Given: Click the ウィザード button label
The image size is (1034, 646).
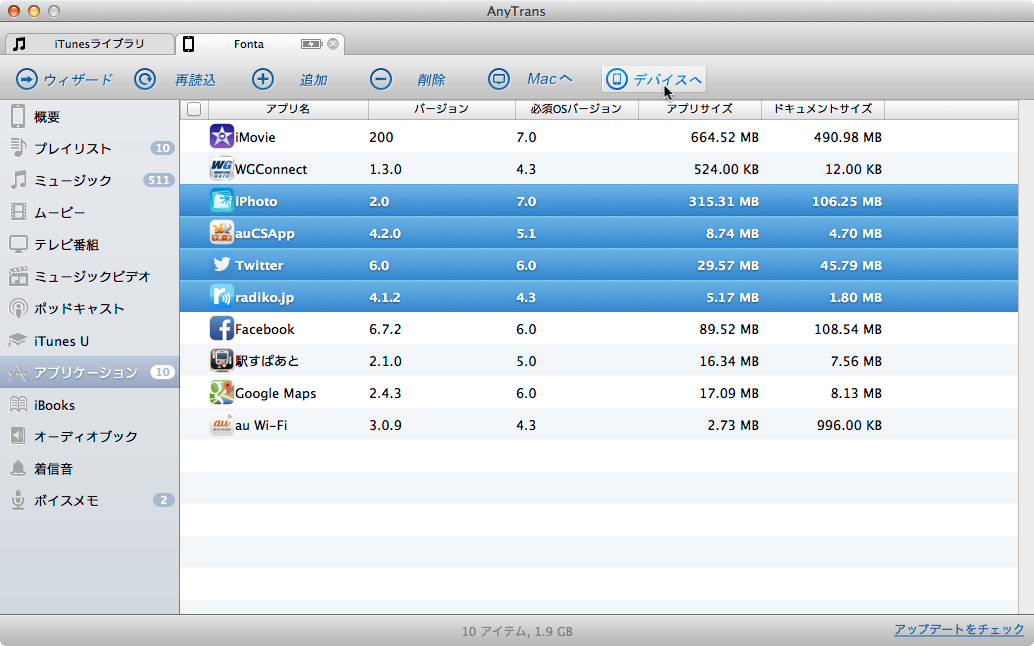Looking at the screenshot, I should coord(78,80).
